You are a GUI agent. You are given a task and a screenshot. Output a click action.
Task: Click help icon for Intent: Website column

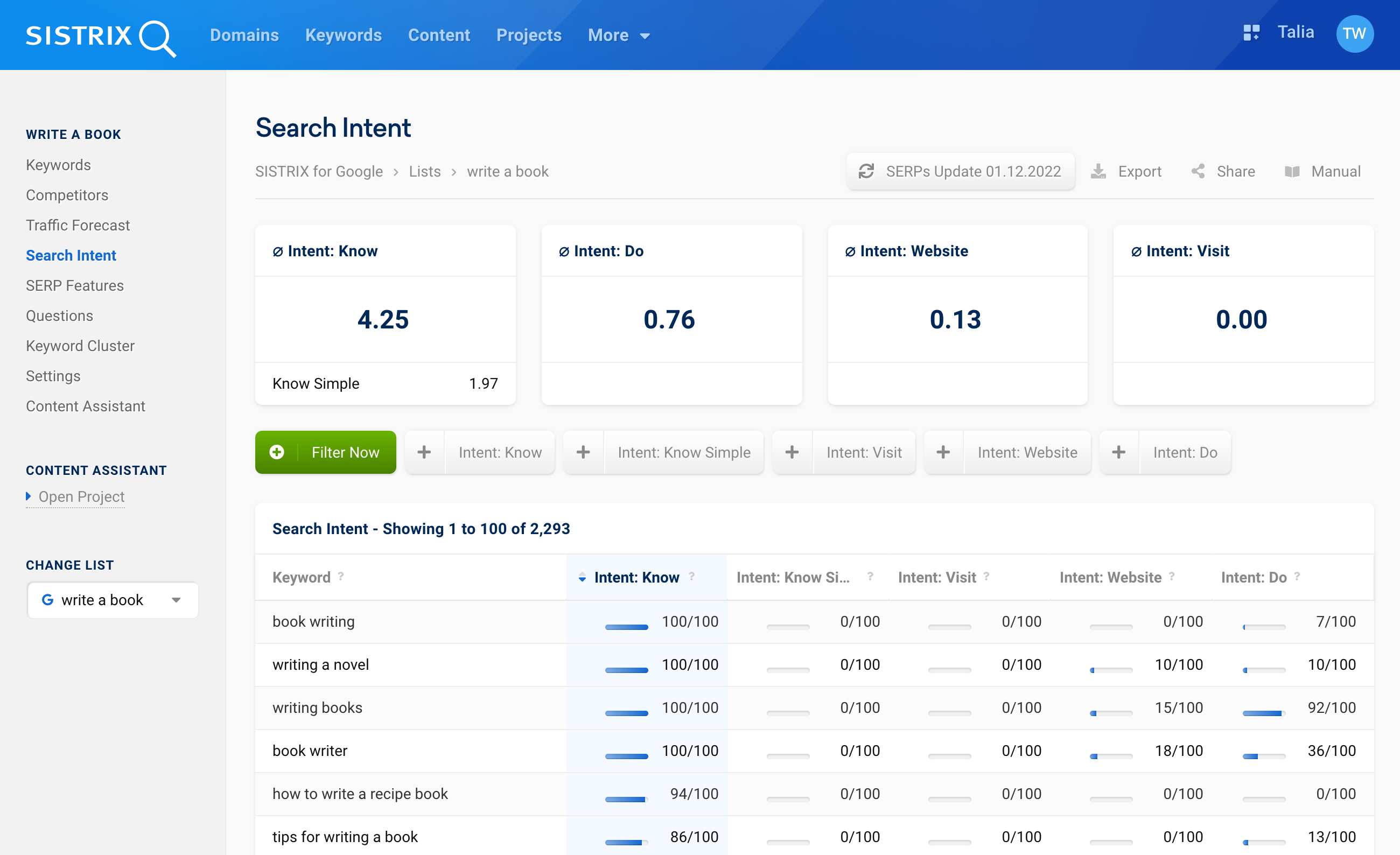coord(1172,576)
